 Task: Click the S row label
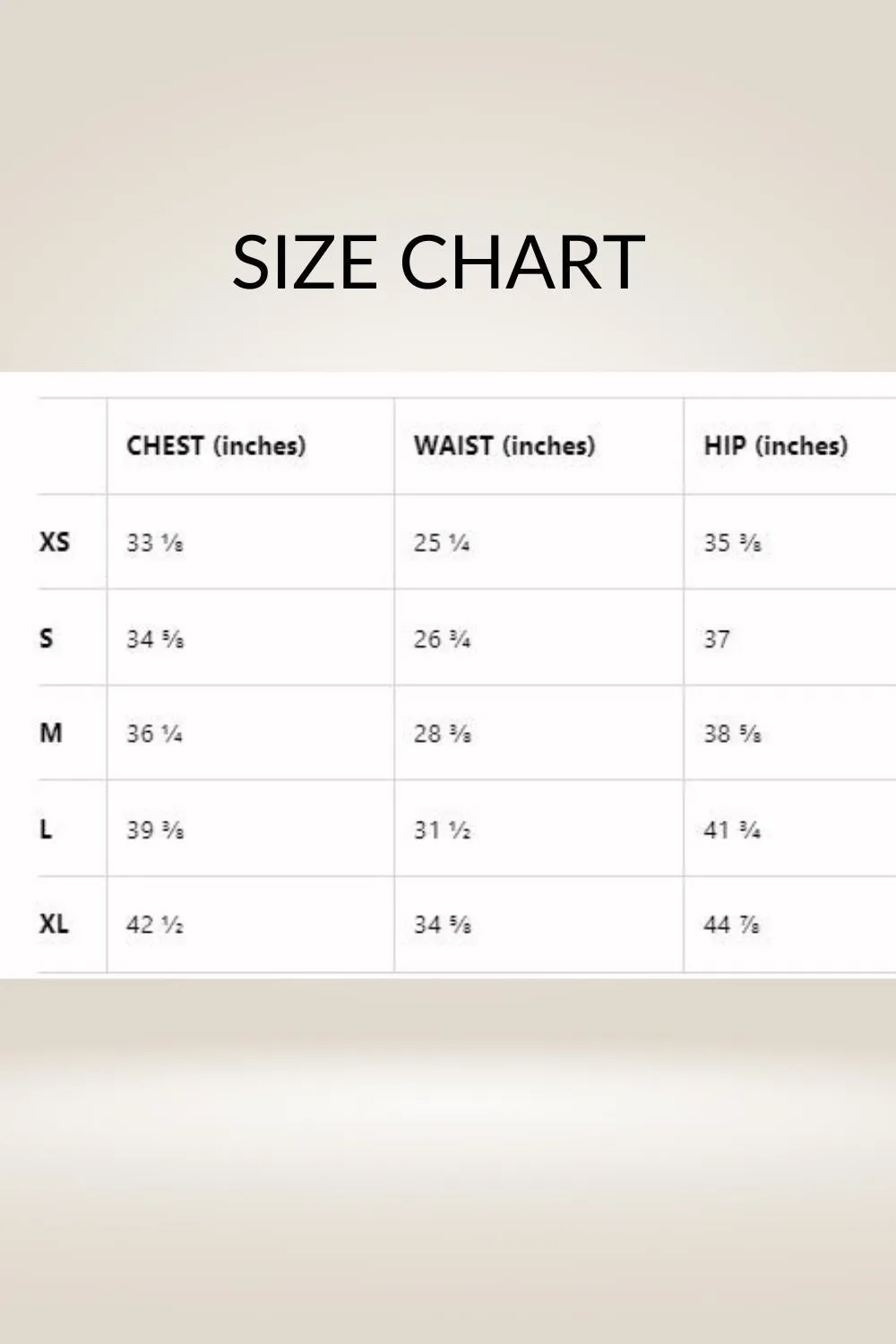point(47,638)
